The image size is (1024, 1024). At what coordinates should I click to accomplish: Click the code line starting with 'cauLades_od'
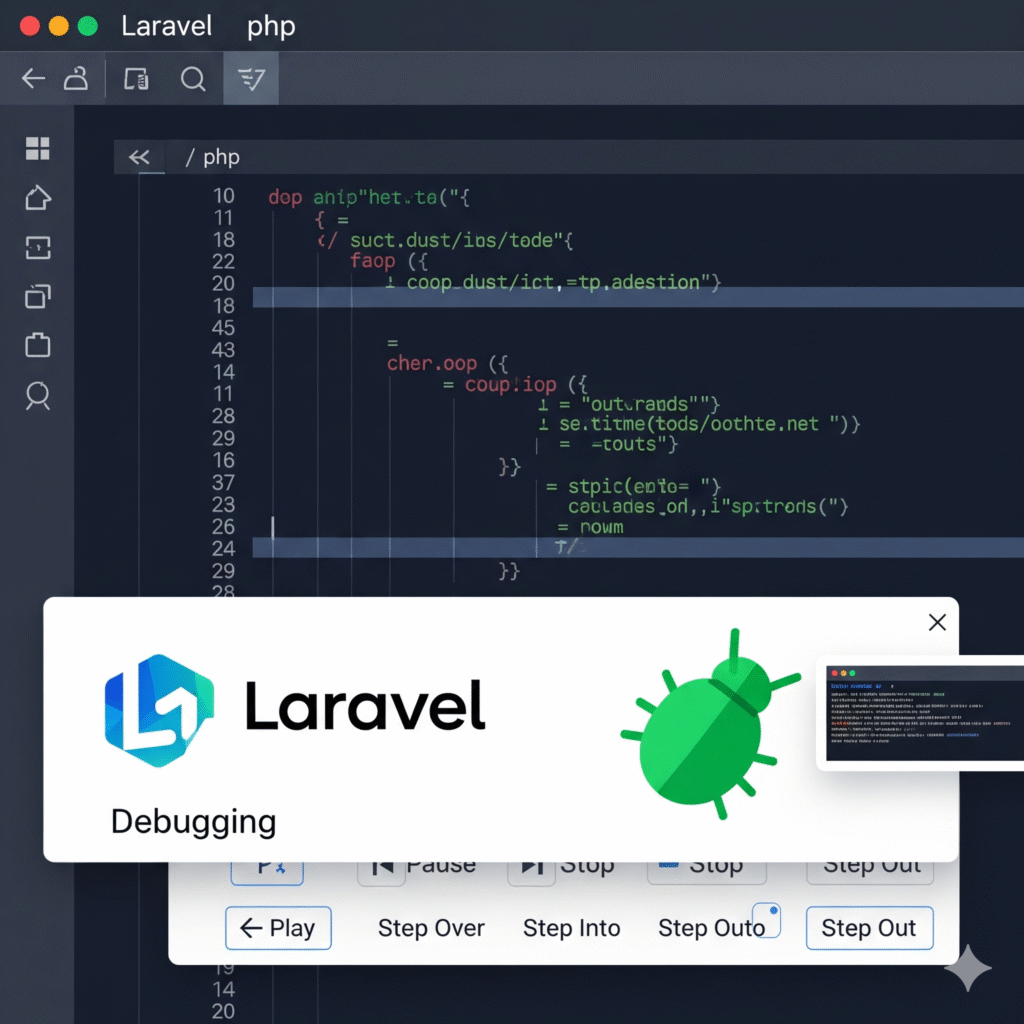pyautogui.click(x=708, y=507)
